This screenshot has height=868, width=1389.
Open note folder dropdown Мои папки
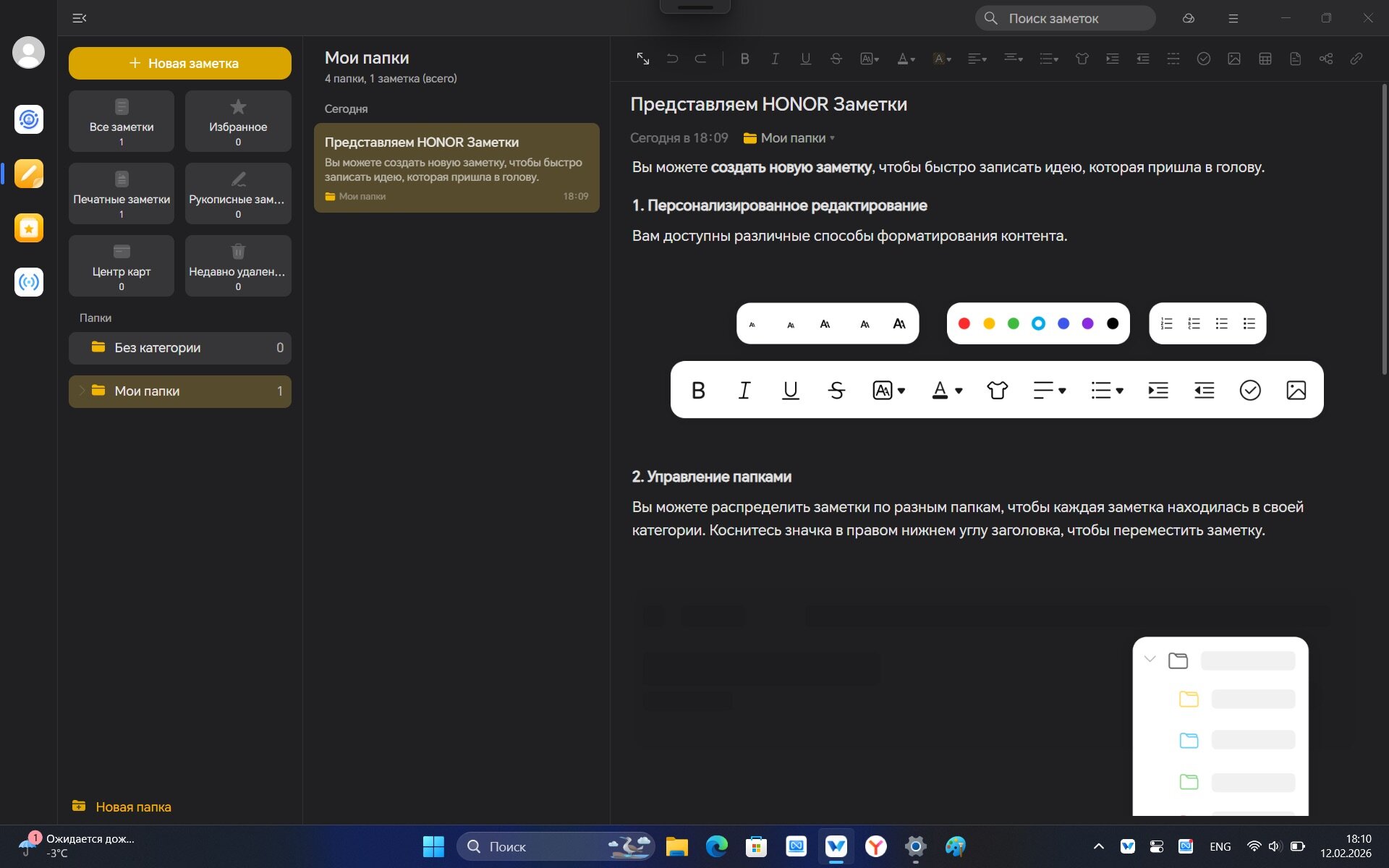pos(792,137)
